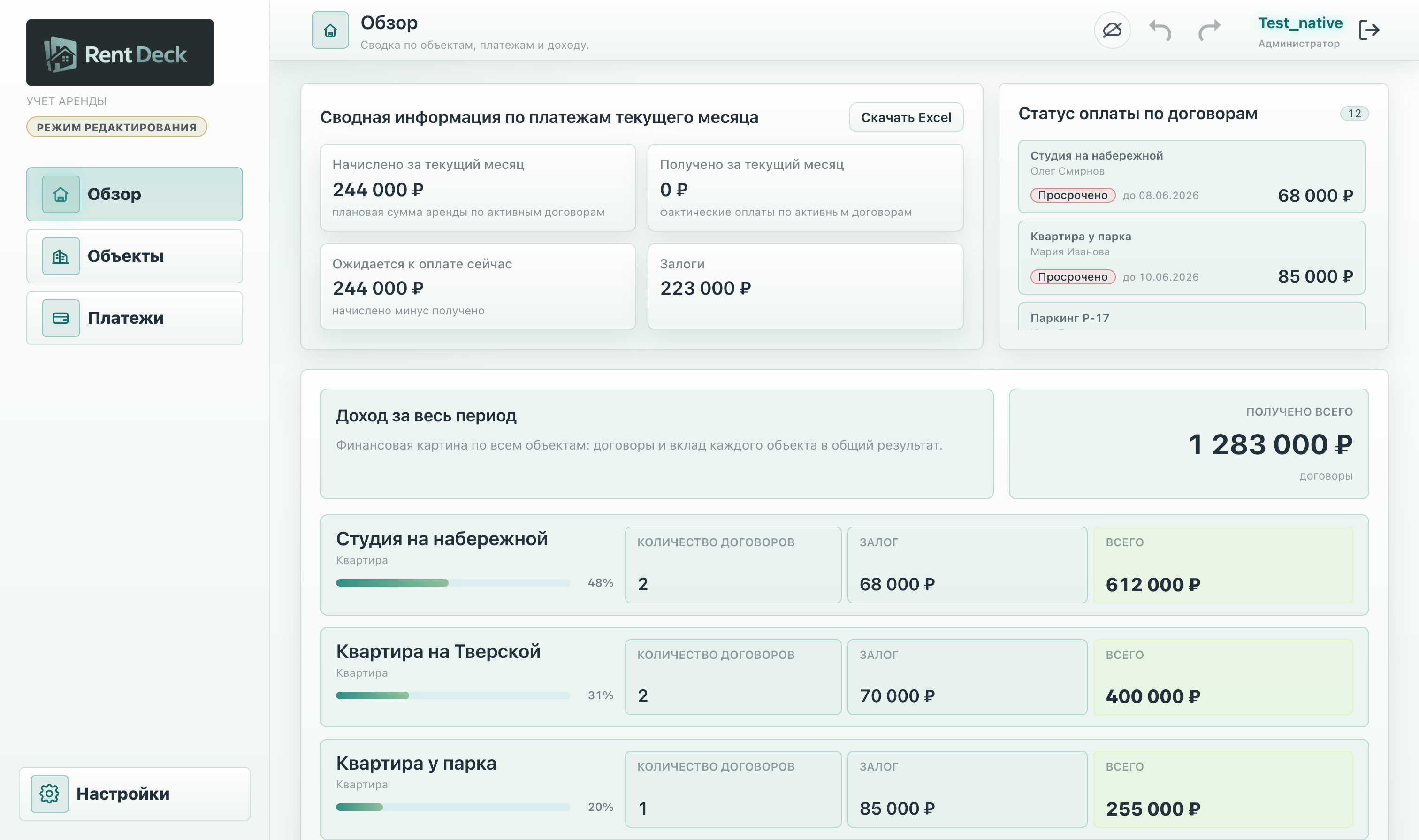This screenshot has width=1419, height=840.
Task: Click the ЗАЛОГ 70 000 ₽ cell
Action: pyautogui.click(x=967, y=677)
